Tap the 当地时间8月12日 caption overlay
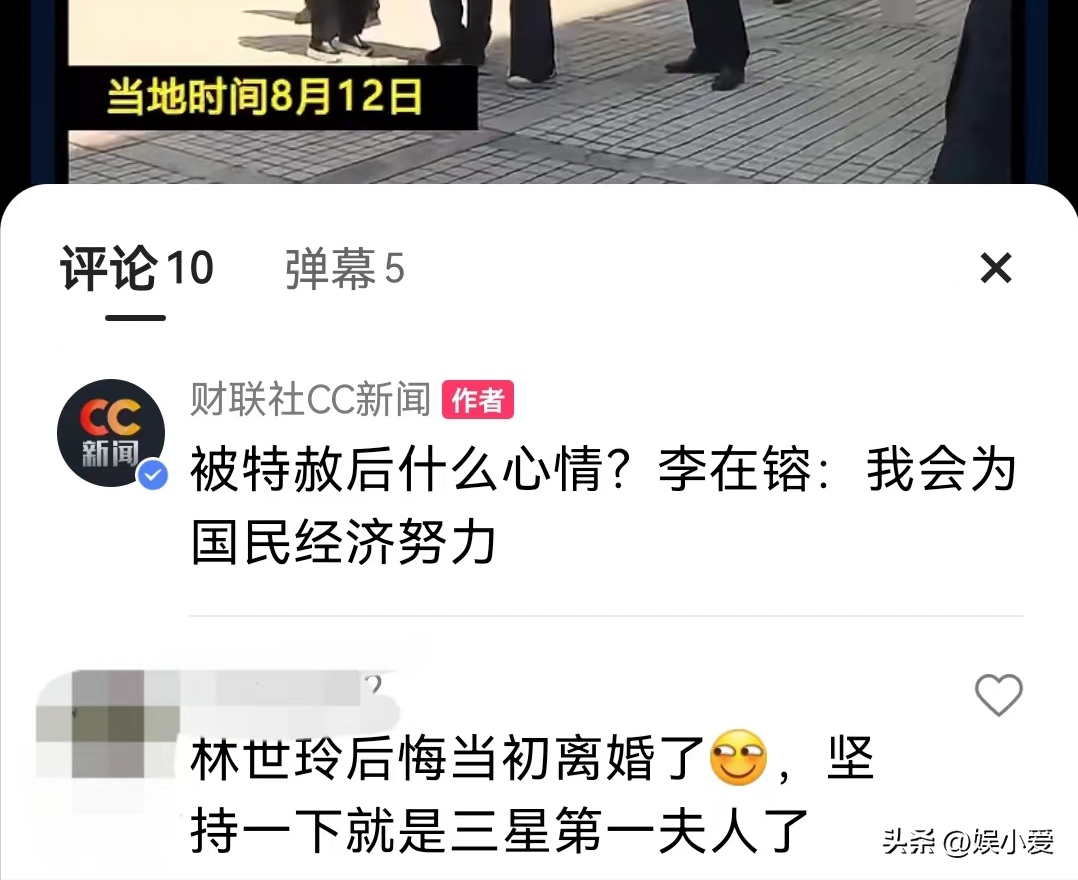This screenshot has width=1078, height=880. (264, 97)
